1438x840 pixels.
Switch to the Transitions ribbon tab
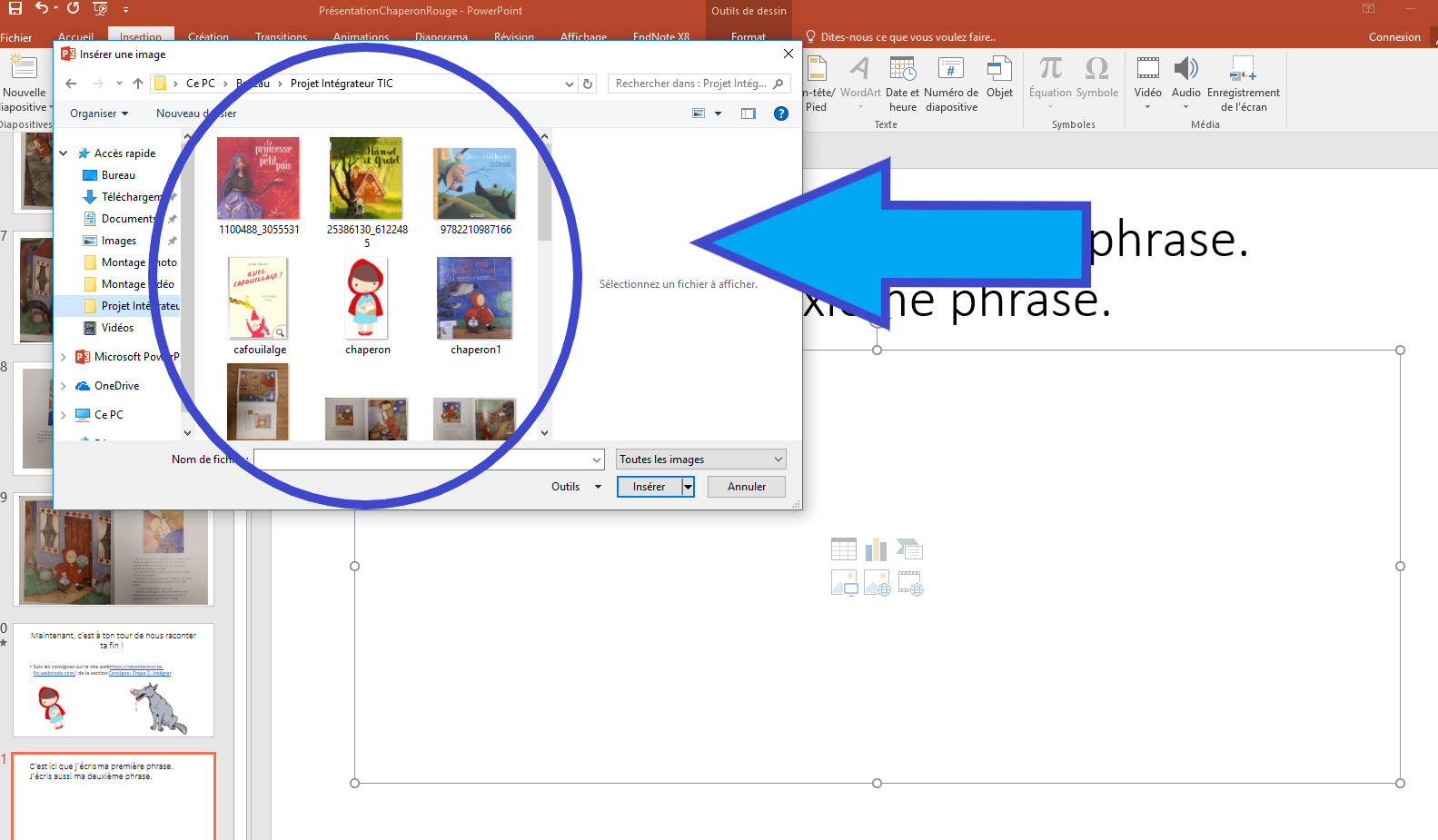coord(281,37)
